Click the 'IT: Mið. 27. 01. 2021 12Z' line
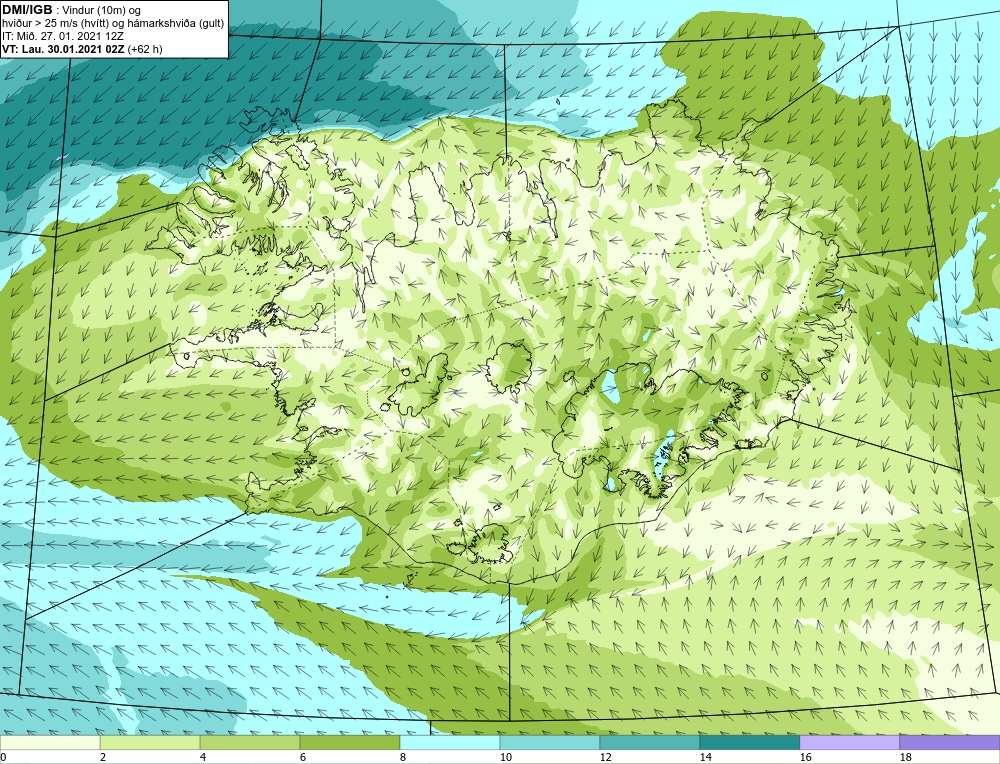The width and height of the screenshot is (1000, 764). (62, 36)
